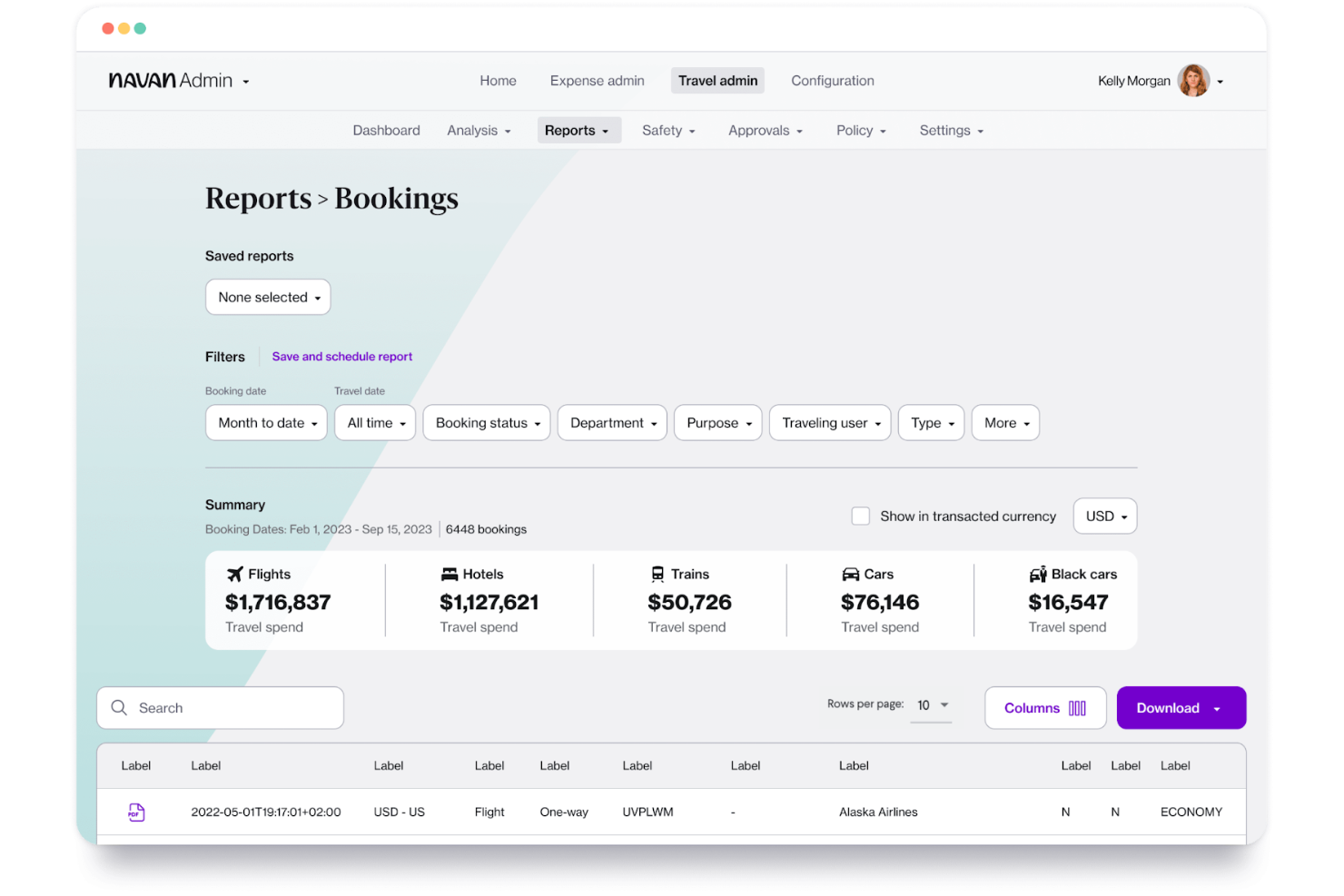The height and width of the screenshot is (896, 1344).
Task: Open Save and schedule report
Action: [x=342, y=356]
